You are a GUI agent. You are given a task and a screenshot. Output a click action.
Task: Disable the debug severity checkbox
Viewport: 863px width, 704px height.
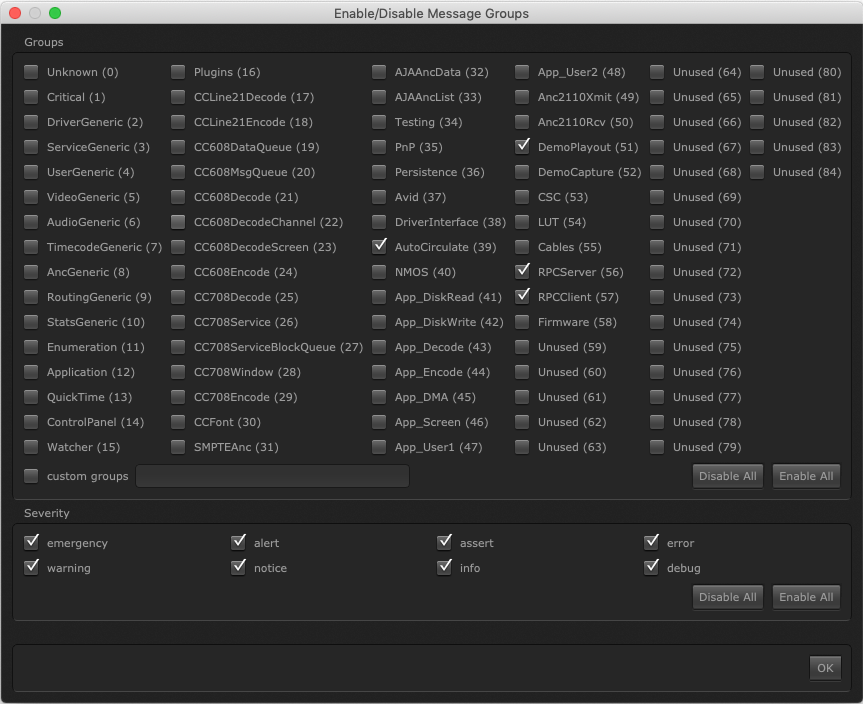[652, 567]
